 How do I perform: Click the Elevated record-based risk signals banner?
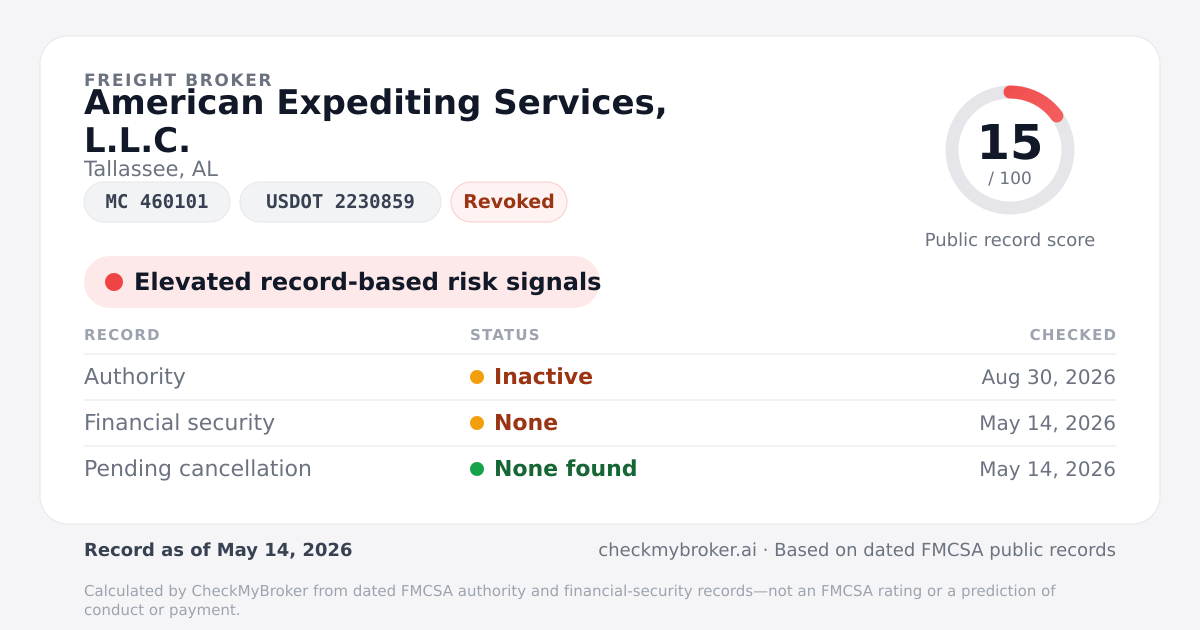(x=342, y=282)
